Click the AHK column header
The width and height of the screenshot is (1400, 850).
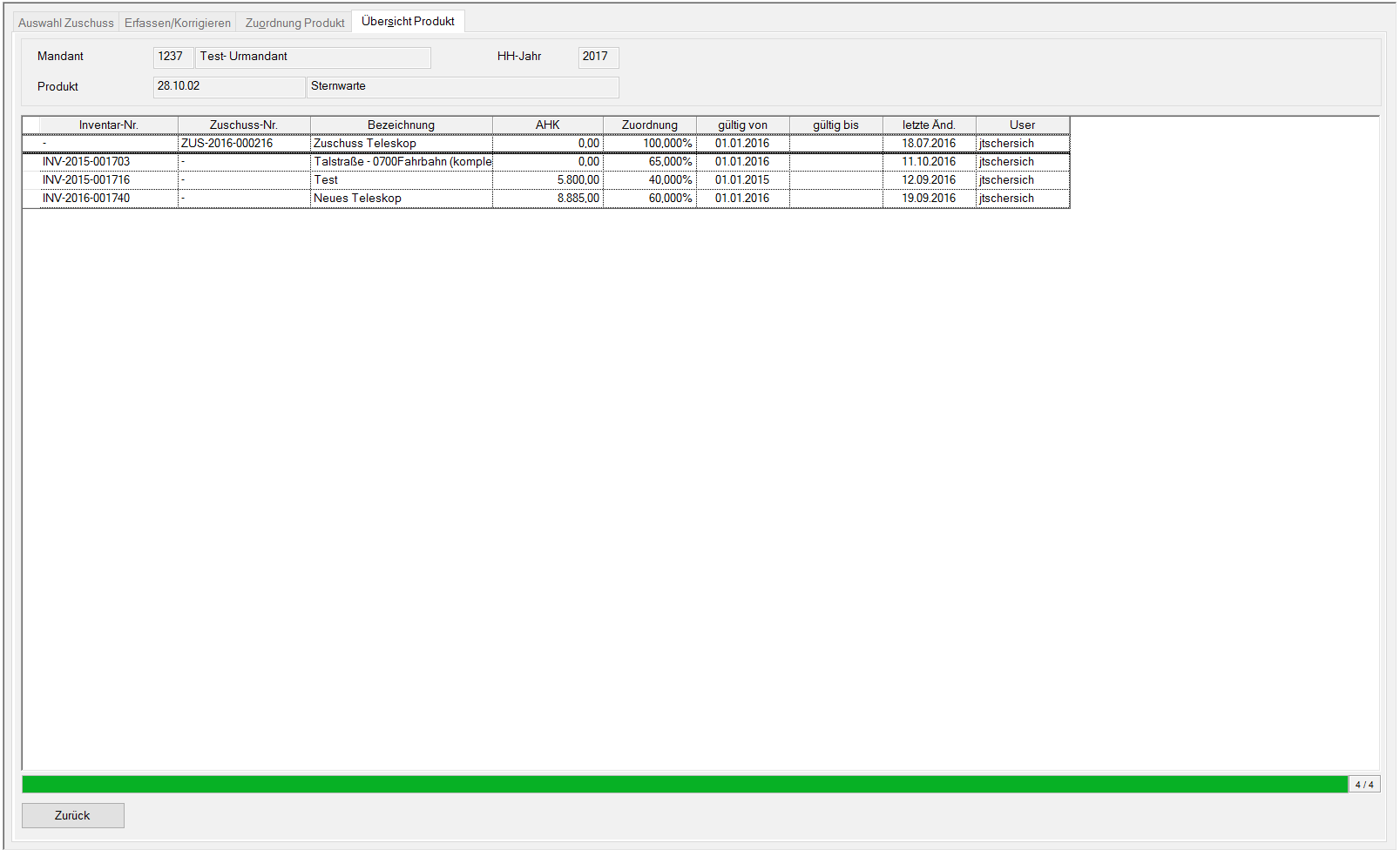pos(547,125)
